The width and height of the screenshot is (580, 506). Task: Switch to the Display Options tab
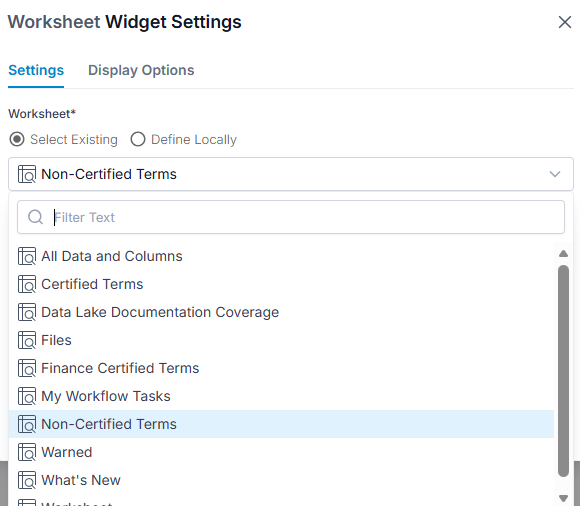pos(141,70)
